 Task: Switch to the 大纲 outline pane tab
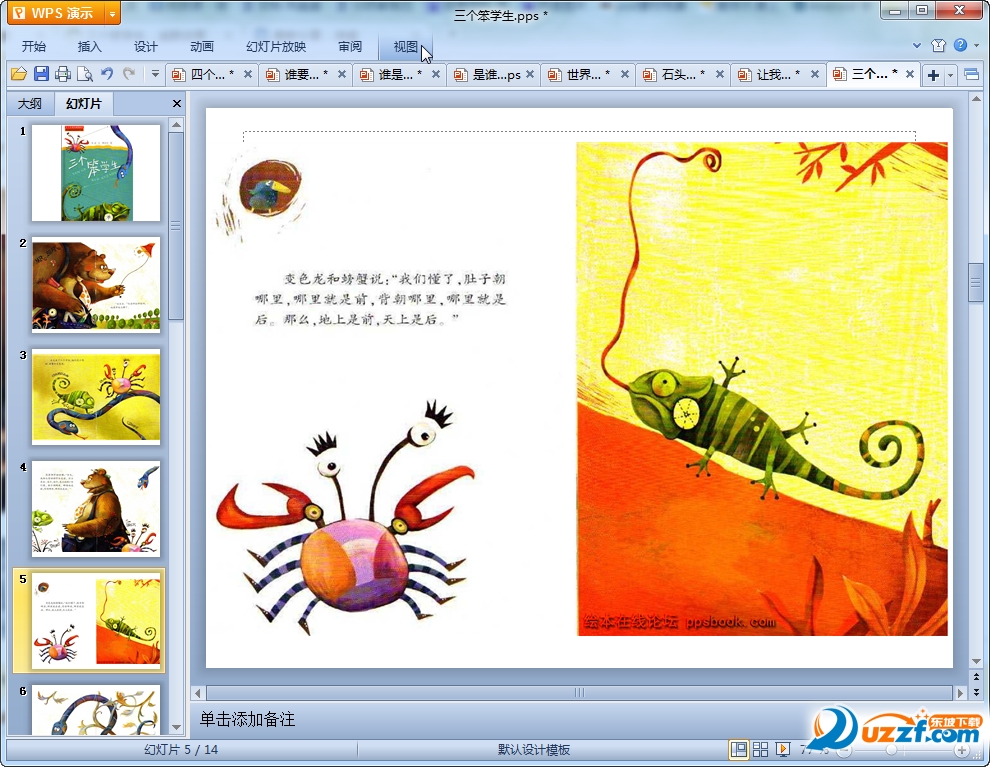pos(30,104)
